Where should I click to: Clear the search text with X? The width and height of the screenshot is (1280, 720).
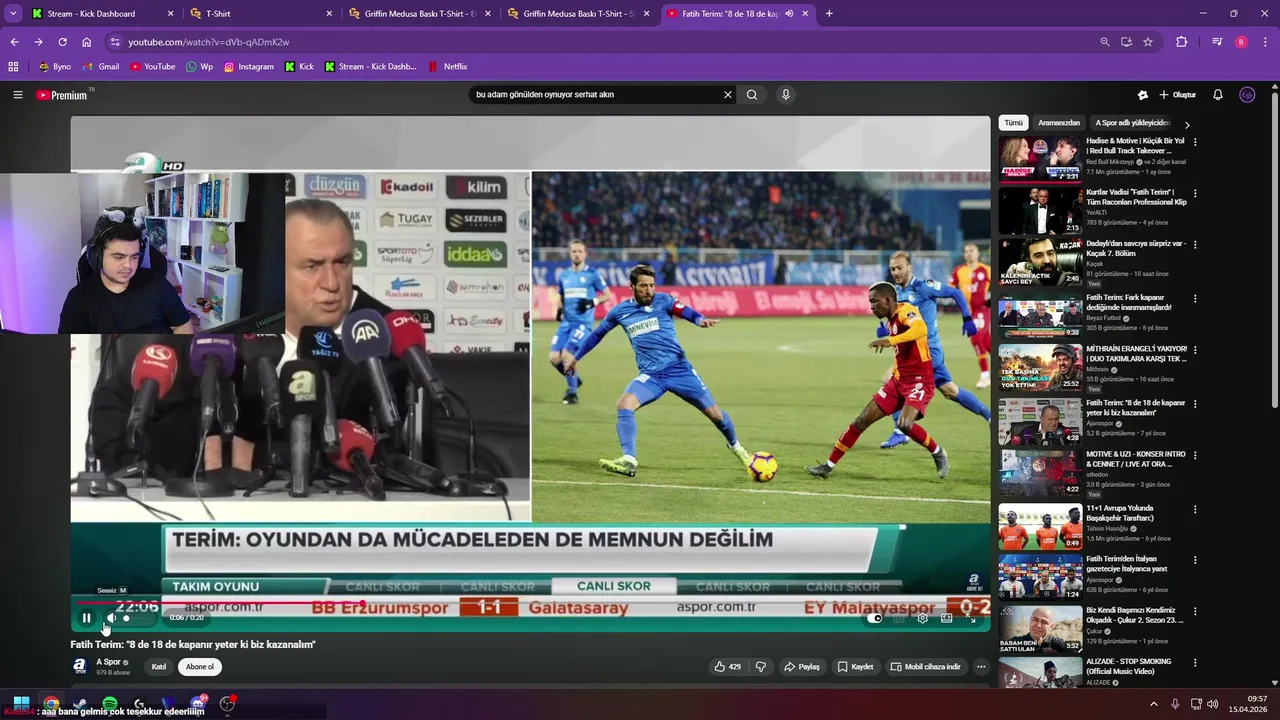[x=728, y=95]
